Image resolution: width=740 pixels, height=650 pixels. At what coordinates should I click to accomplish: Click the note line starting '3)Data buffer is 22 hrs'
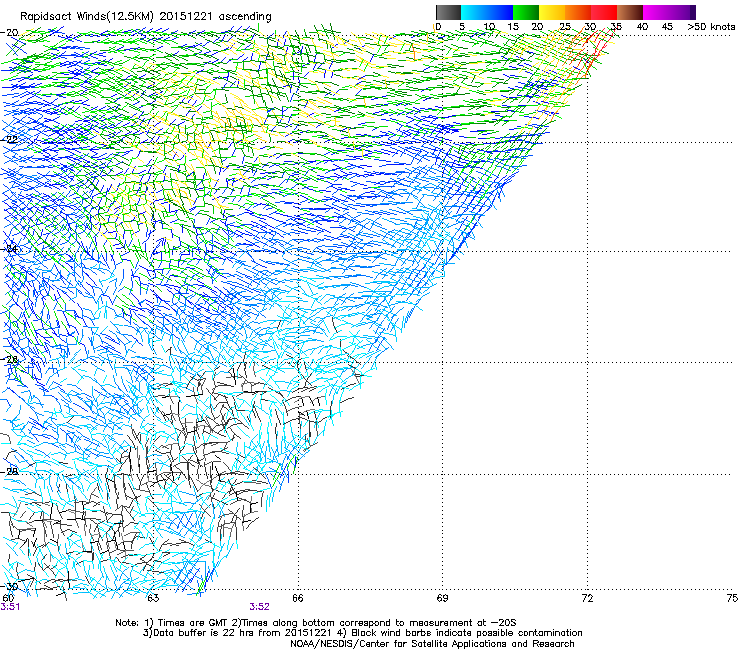(362, 633)
